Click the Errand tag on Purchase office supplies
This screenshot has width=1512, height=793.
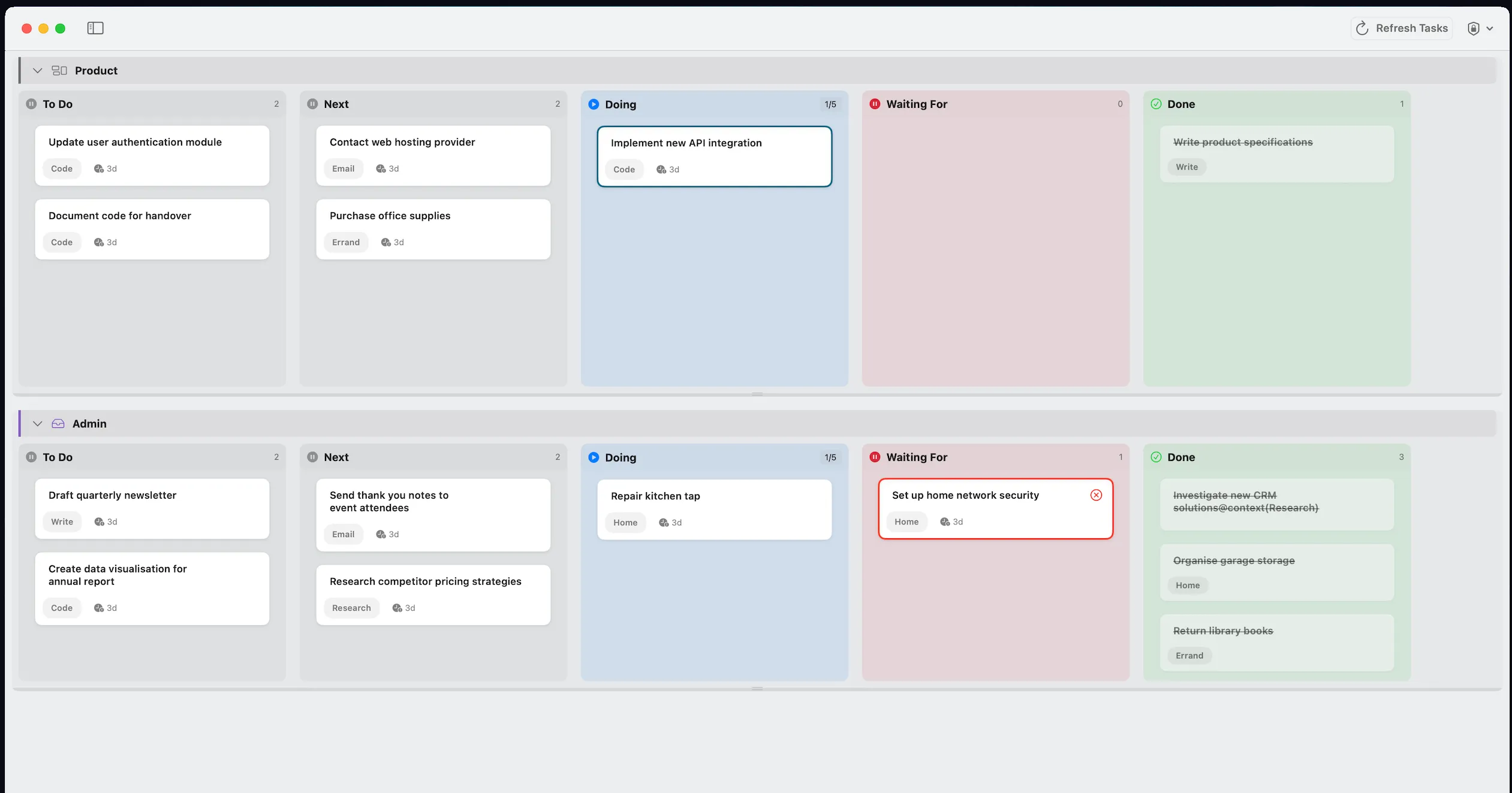coord(346,242)
